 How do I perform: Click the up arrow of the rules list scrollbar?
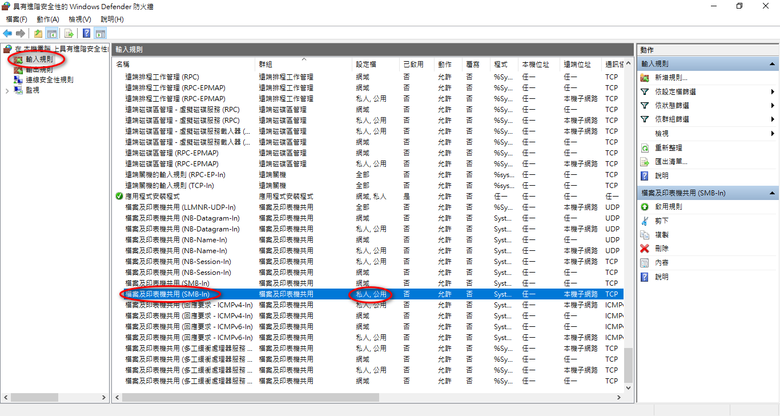click(x=628, y=64)
